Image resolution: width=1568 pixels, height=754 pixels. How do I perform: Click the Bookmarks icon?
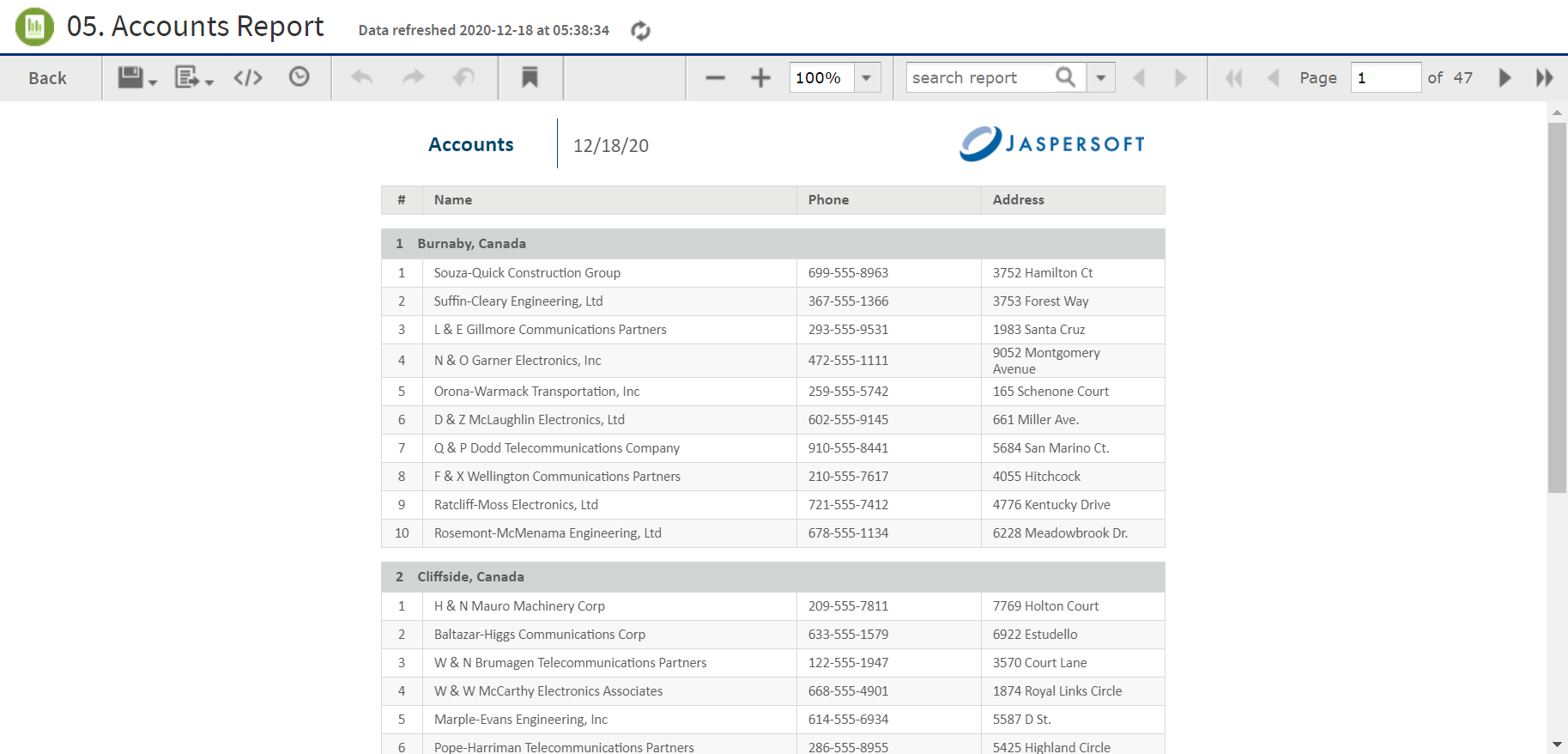[x=530, y=77]
